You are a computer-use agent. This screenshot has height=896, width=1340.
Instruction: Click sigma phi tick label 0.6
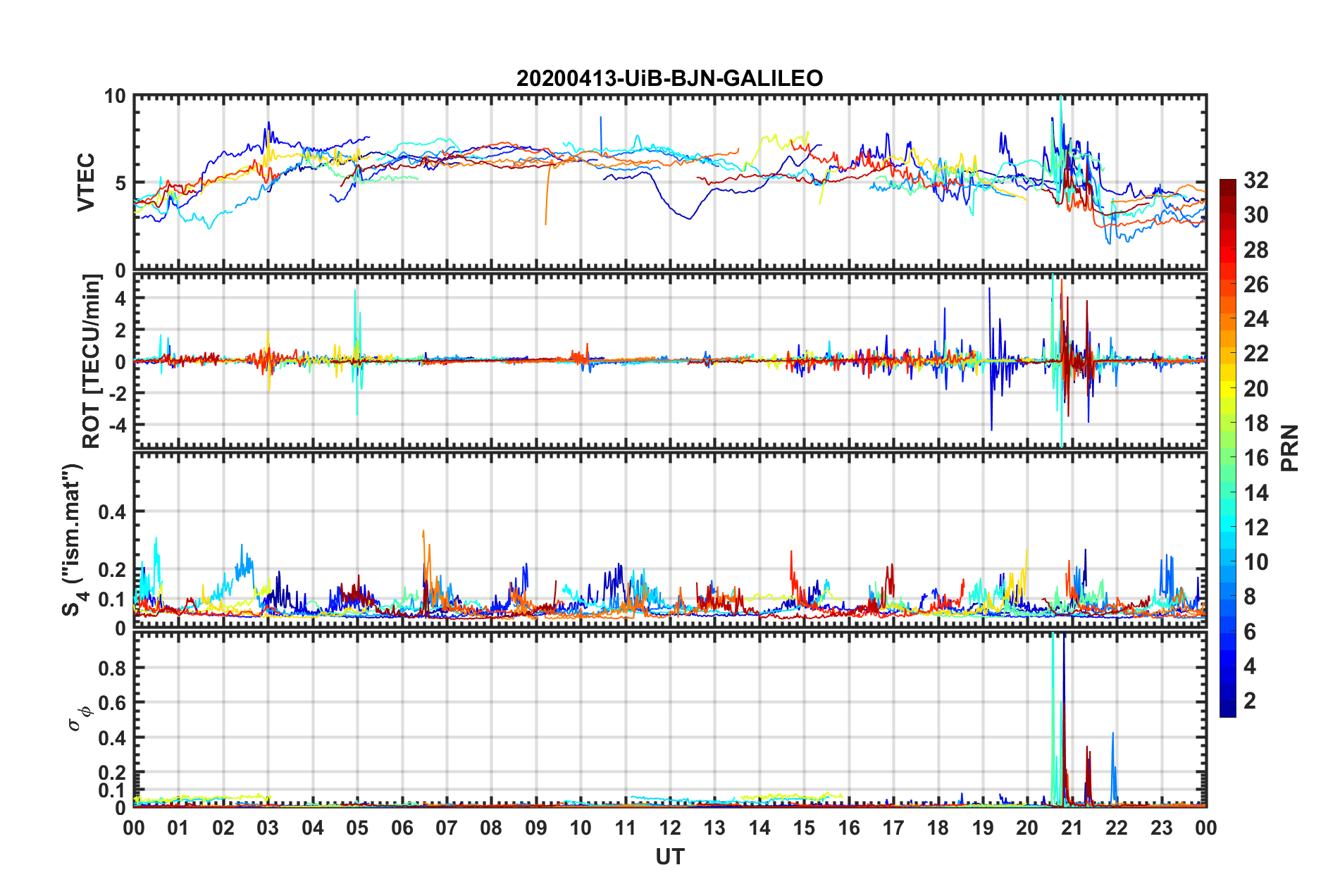coord(113,703)
